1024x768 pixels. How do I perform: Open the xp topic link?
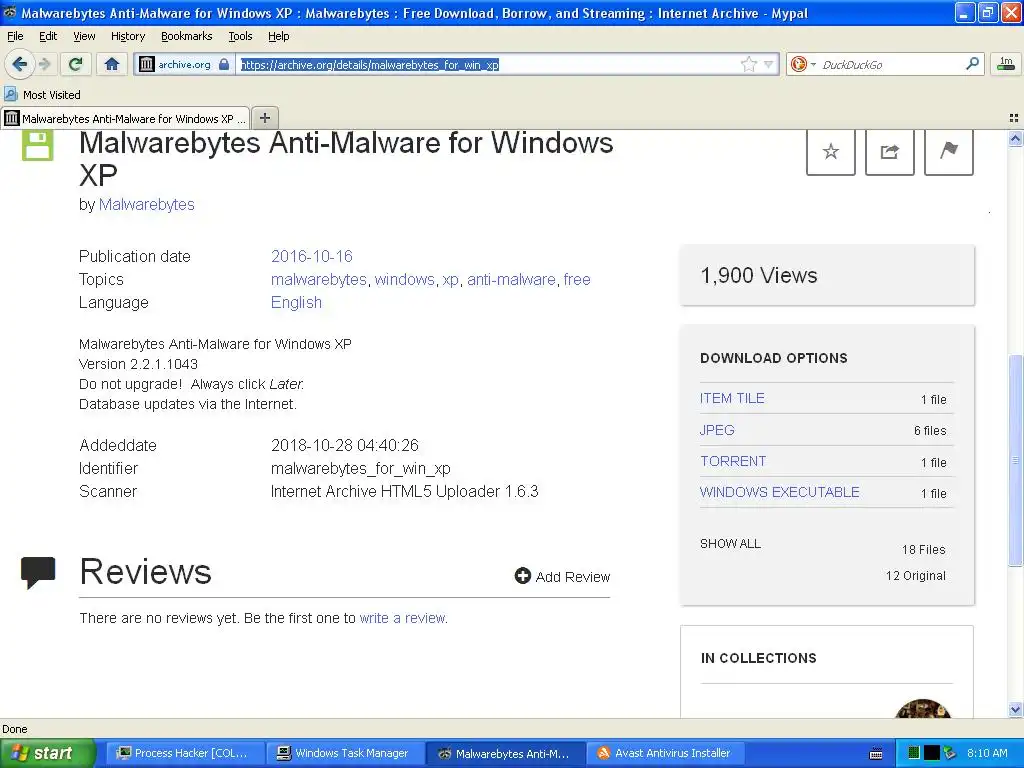[451, 280]
